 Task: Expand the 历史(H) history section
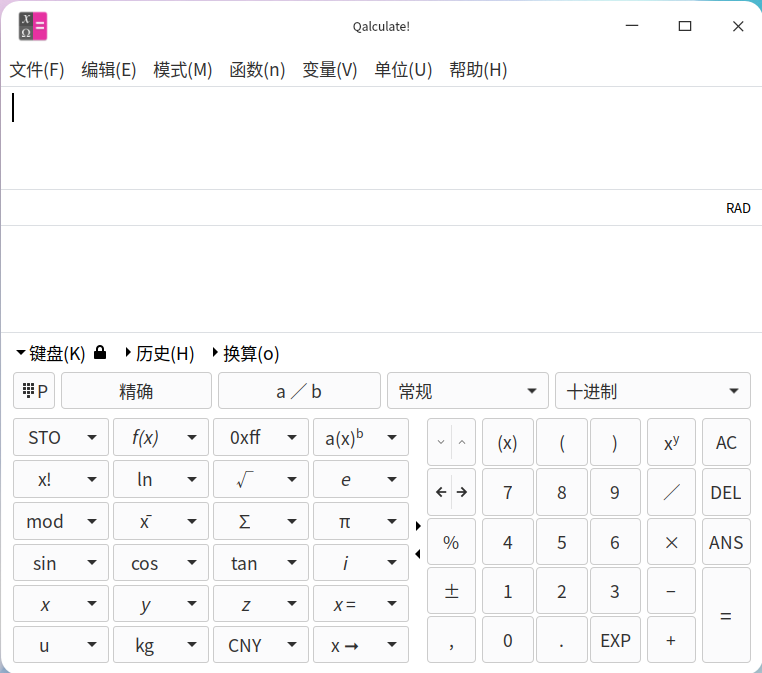160,353
